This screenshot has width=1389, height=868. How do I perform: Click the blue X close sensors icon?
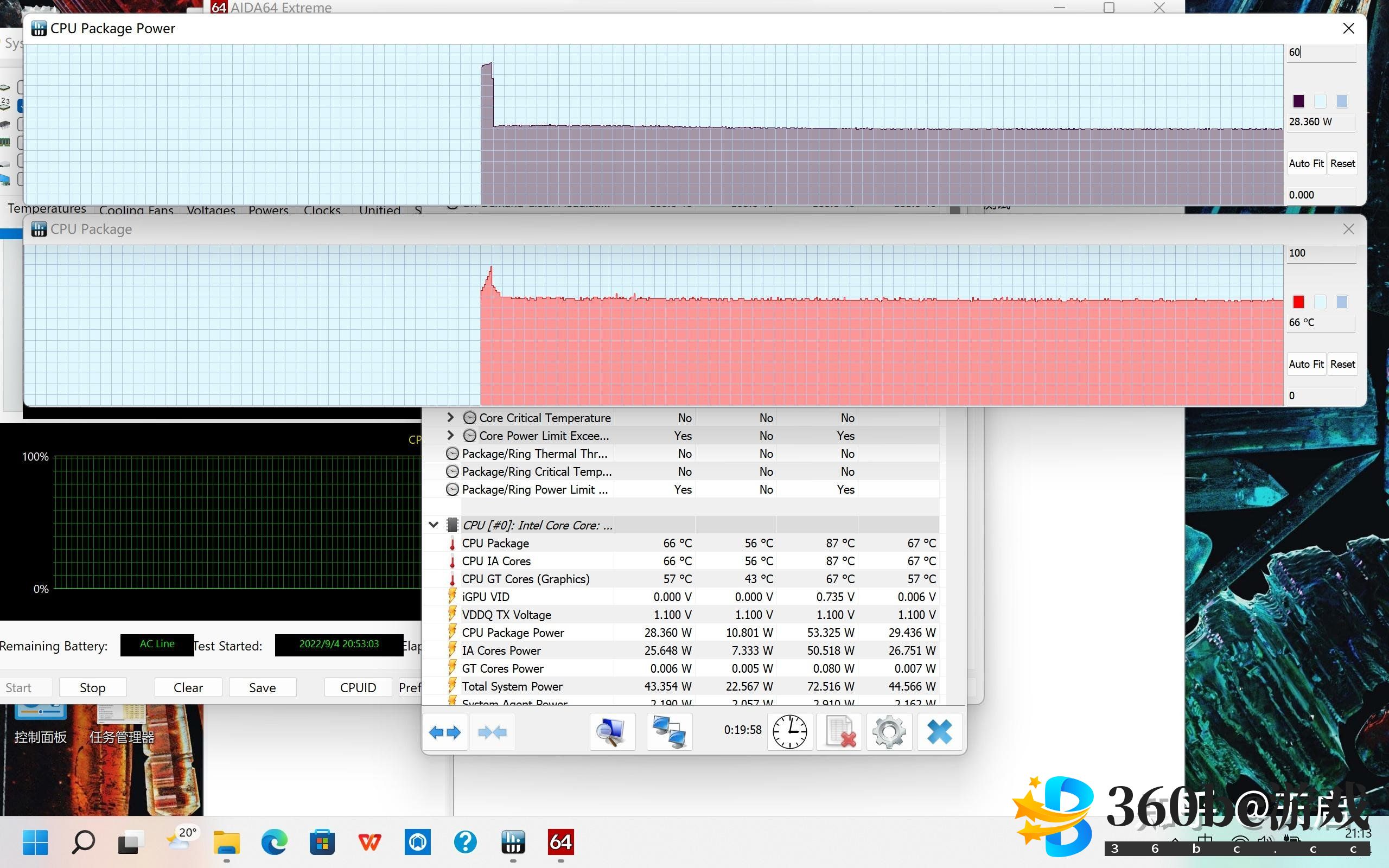940,732
